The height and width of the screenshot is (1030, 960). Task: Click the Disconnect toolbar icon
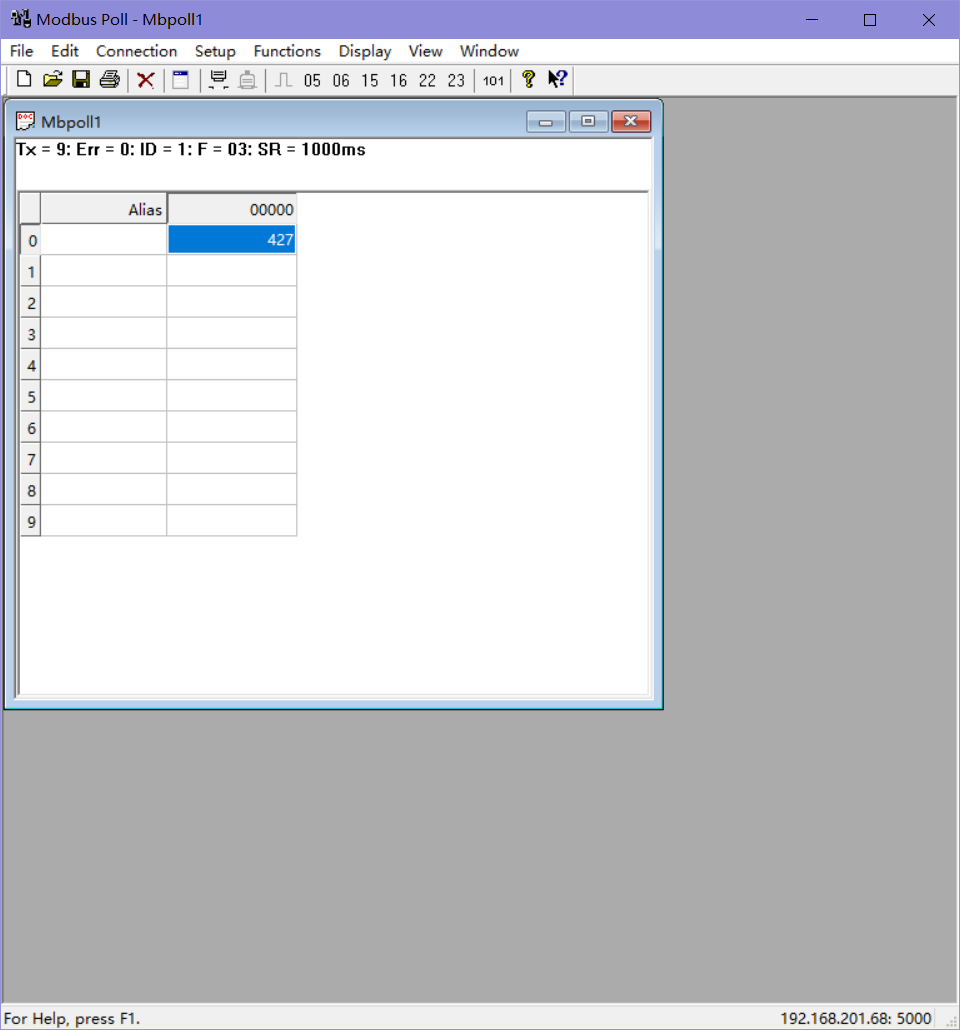click(247, 79)
